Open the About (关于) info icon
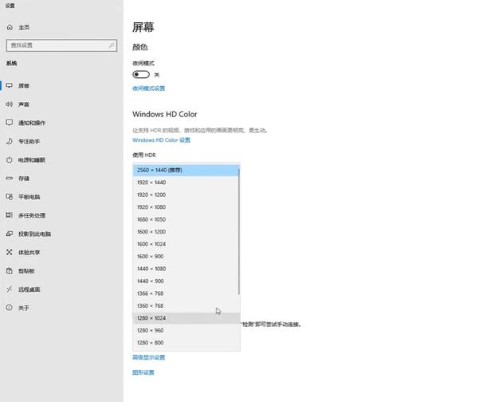This screenshot has height=402, width=500. coord(9,308)
